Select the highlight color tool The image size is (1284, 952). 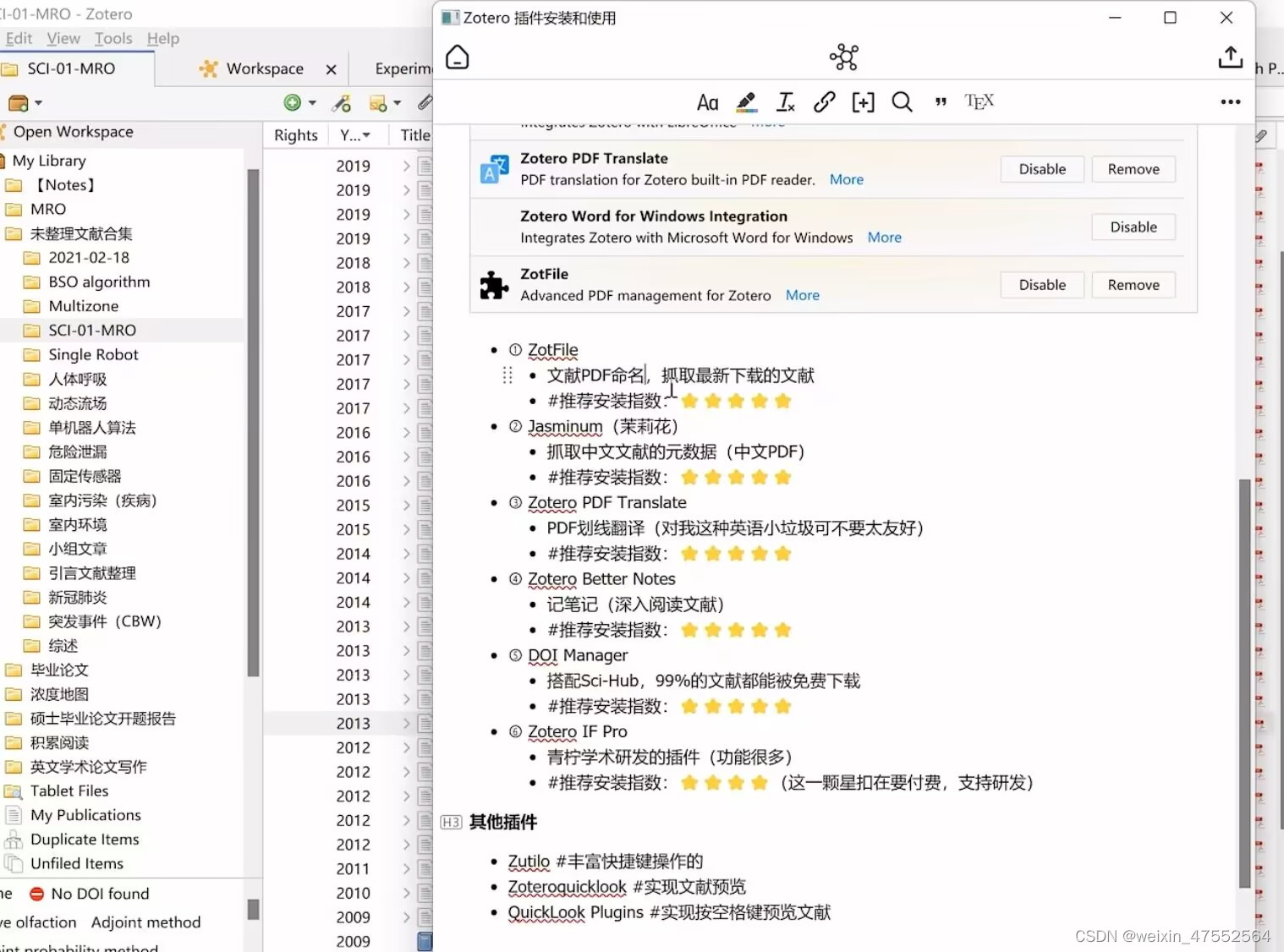746,102
